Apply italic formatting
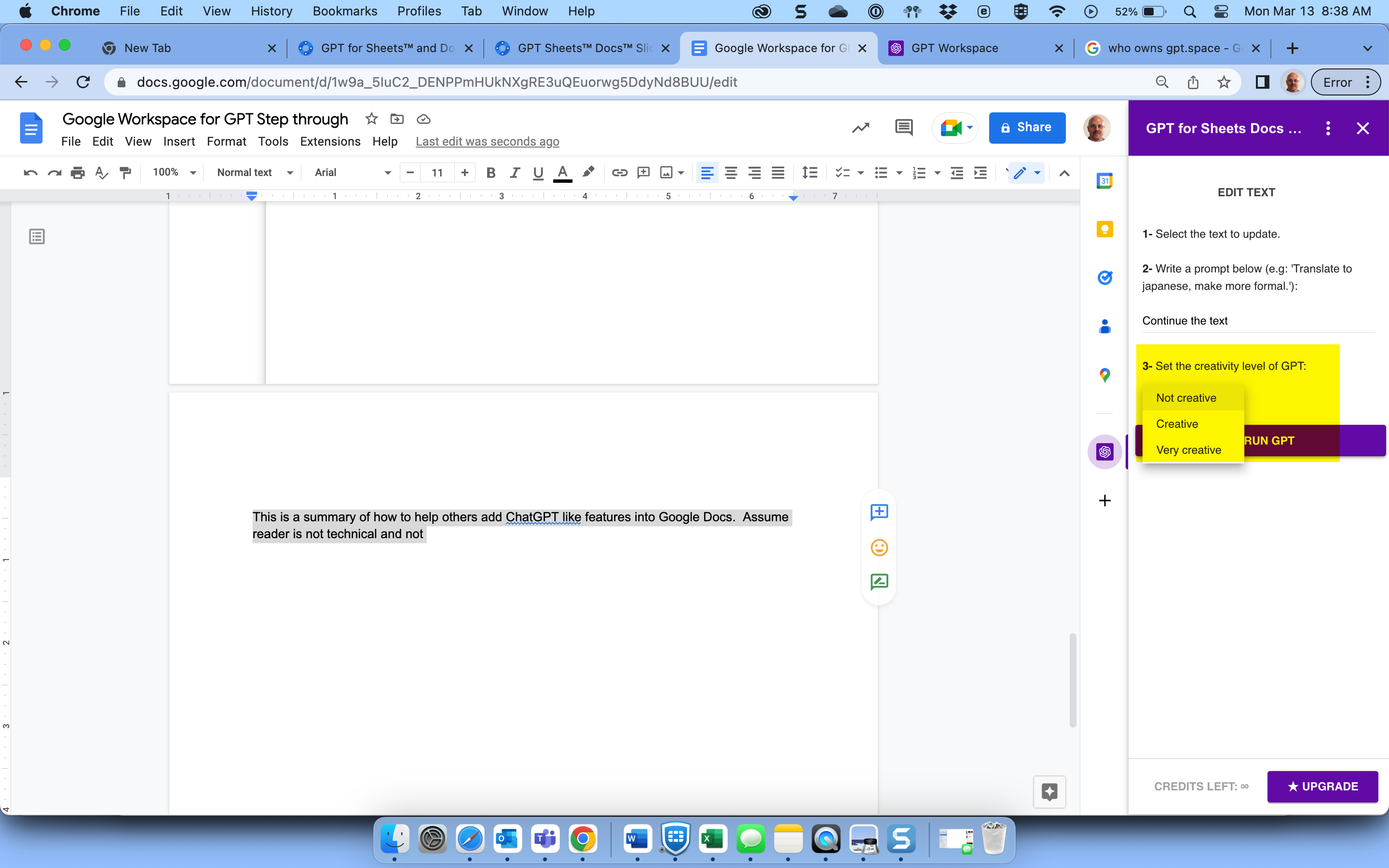 [x=514, y=172]
